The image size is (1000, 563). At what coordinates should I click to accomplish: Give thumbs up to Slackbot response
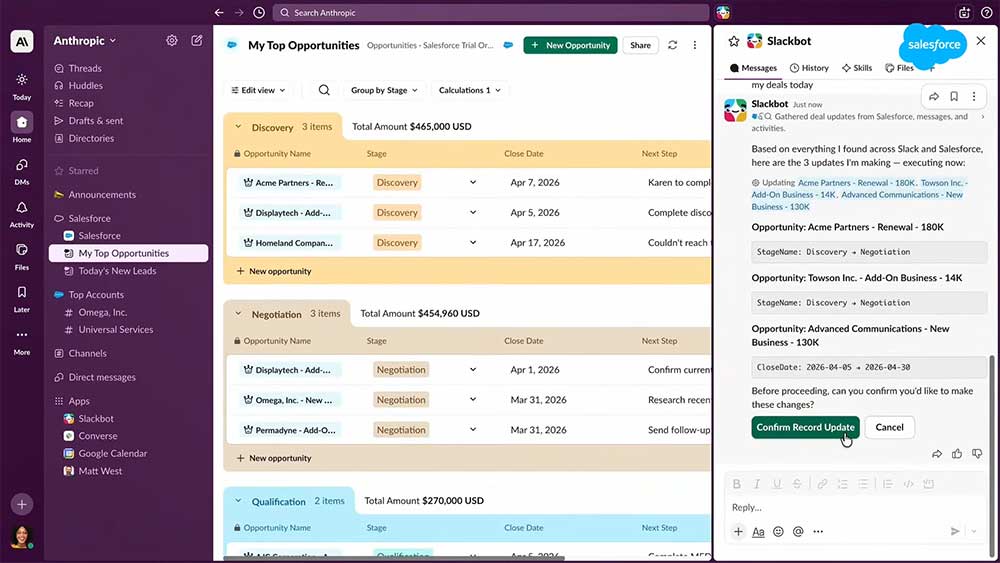[957, 454]
